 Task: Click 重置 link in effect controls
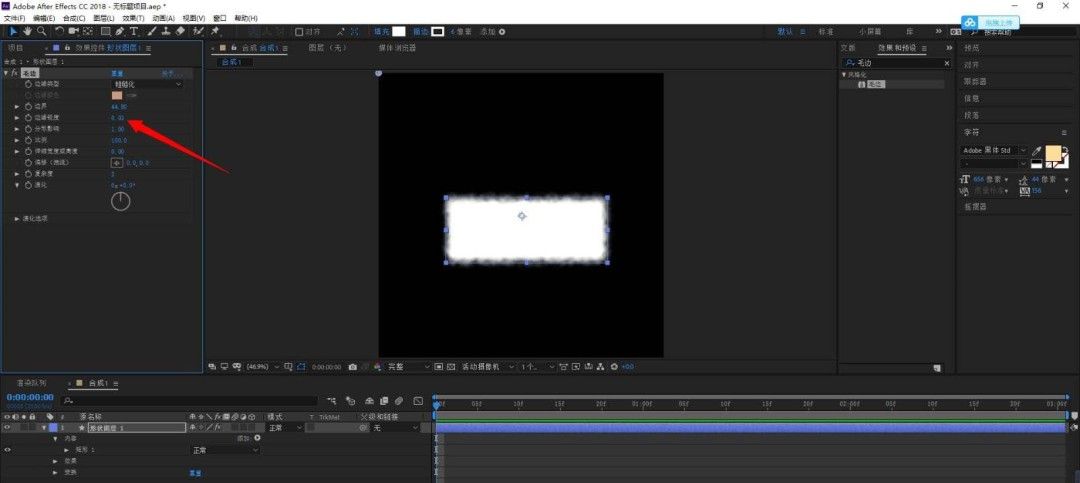click(117, 73)
